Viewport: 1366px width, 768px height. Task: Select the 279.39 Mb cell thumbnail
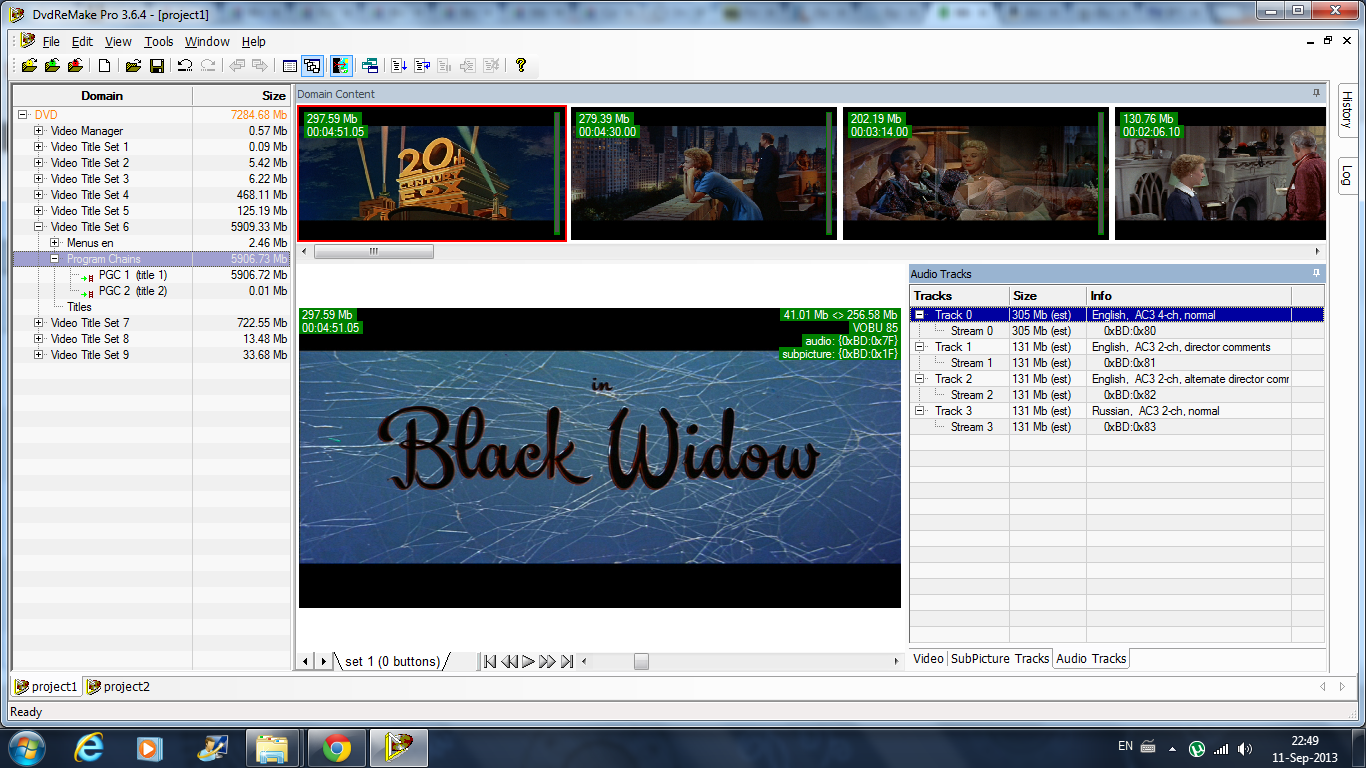tap(704, 173)
